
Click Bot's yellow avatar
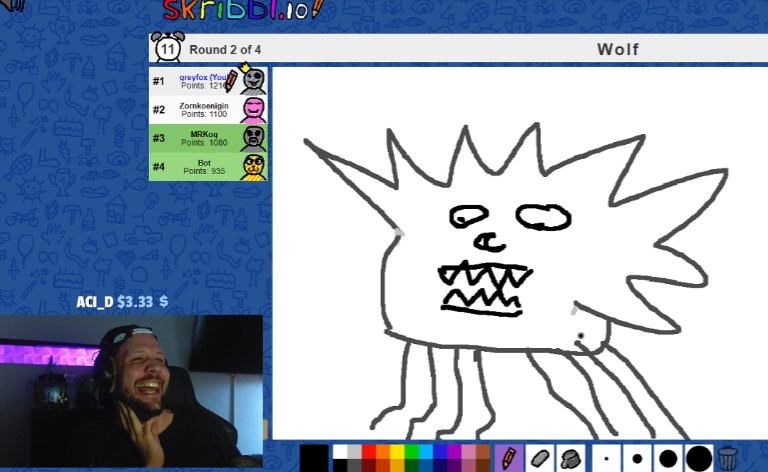[254, 167]
